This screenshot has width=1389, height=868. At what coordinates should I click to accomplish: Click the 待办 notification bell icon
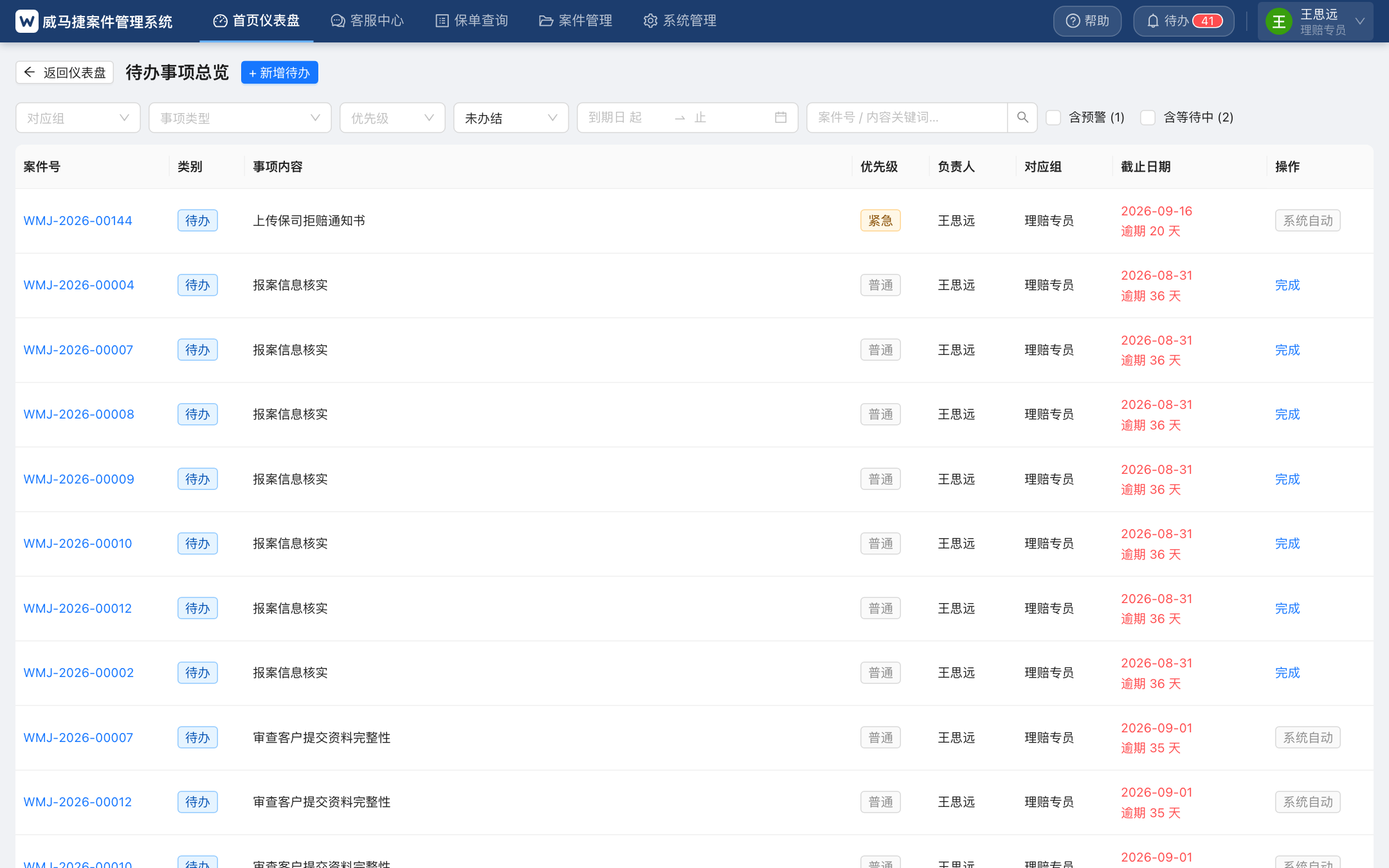pyautogui.click(x=1153, y=21)
